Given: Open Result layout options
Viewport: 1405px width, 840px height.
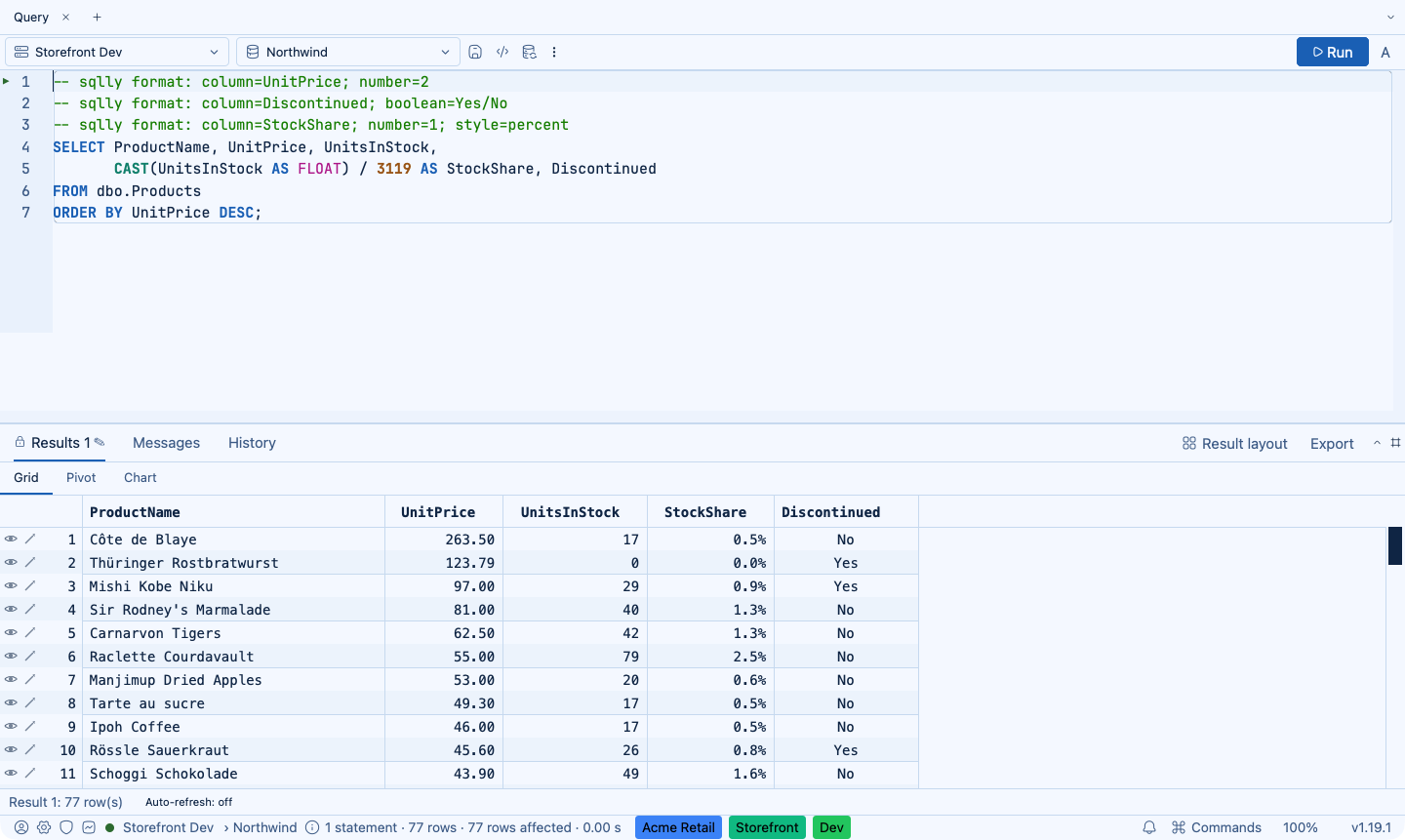Looking at the screenshot, I should pos(1234,443).
